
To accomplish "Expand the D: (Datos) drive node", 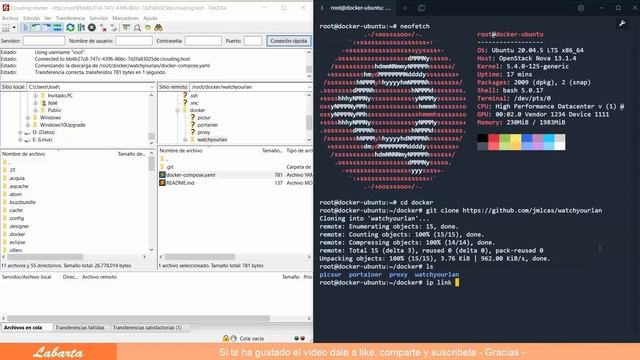I will [x=20, y=132].
